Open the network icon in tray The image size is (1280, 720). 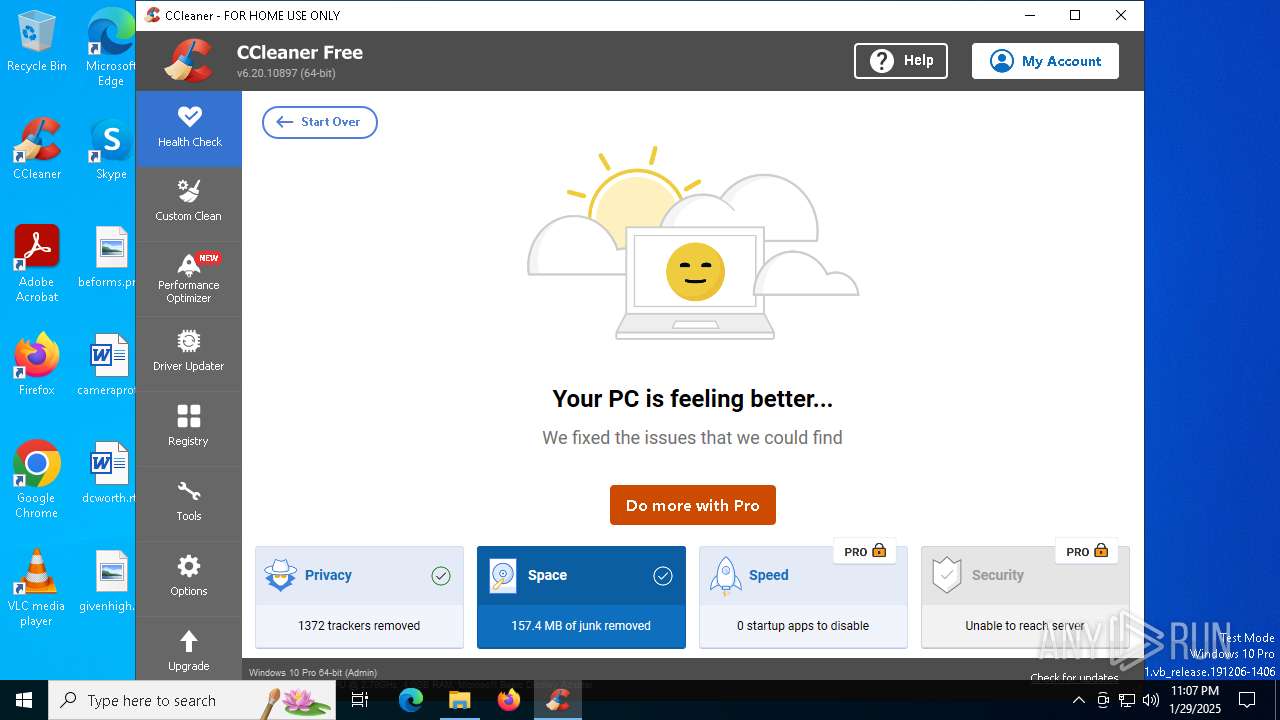coord(1127,700)
